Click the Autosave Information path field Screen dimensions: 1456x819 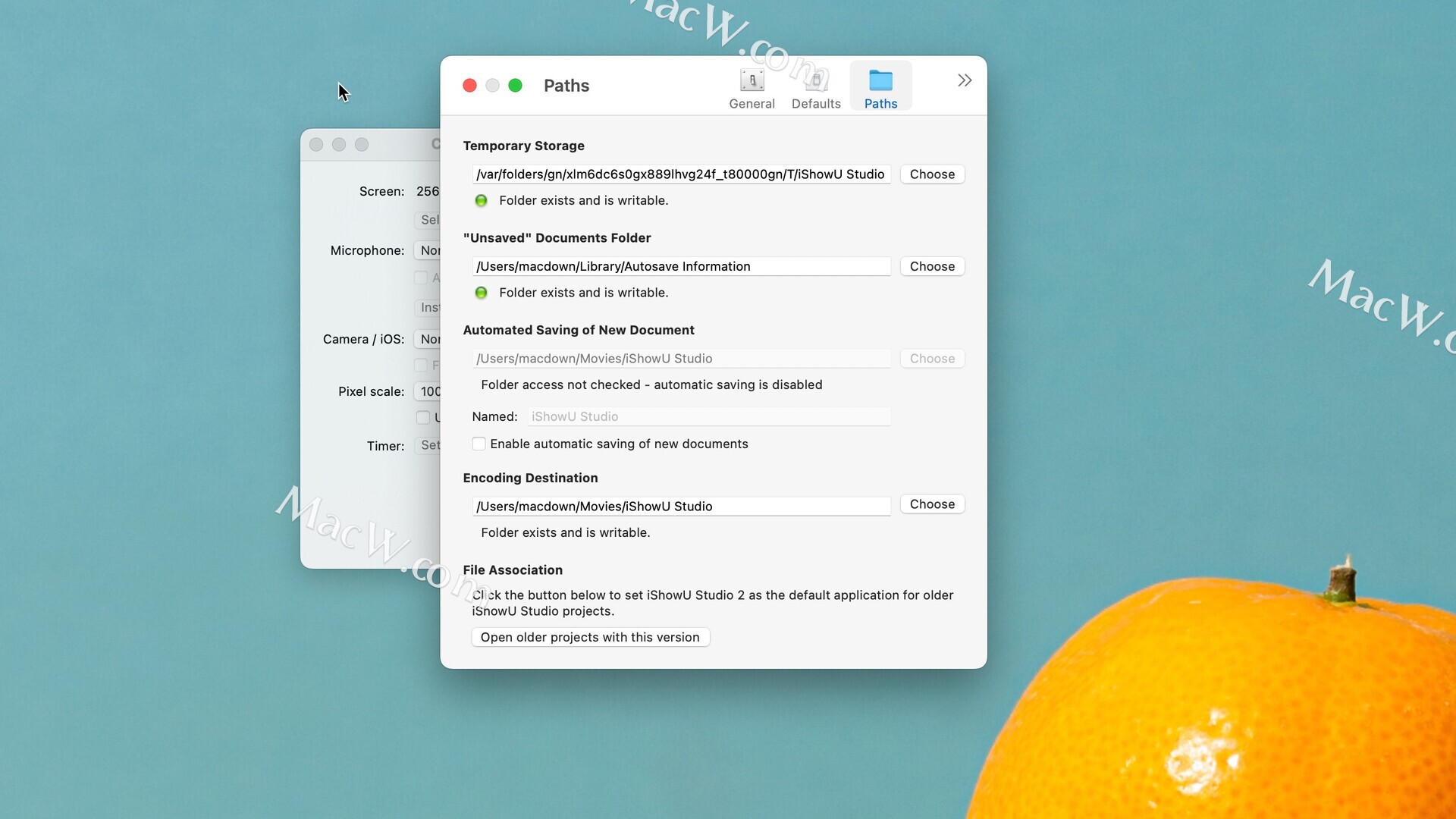(x=681, y=266)
